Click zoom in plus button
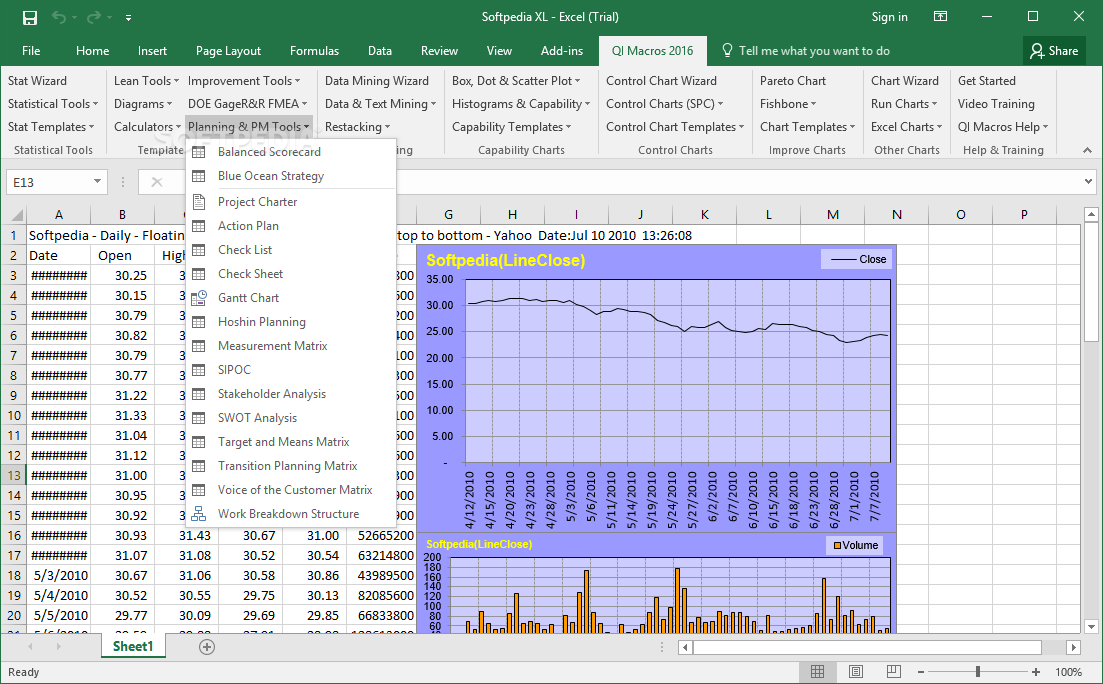1103x684 pixels. [x=1035, y=672]
